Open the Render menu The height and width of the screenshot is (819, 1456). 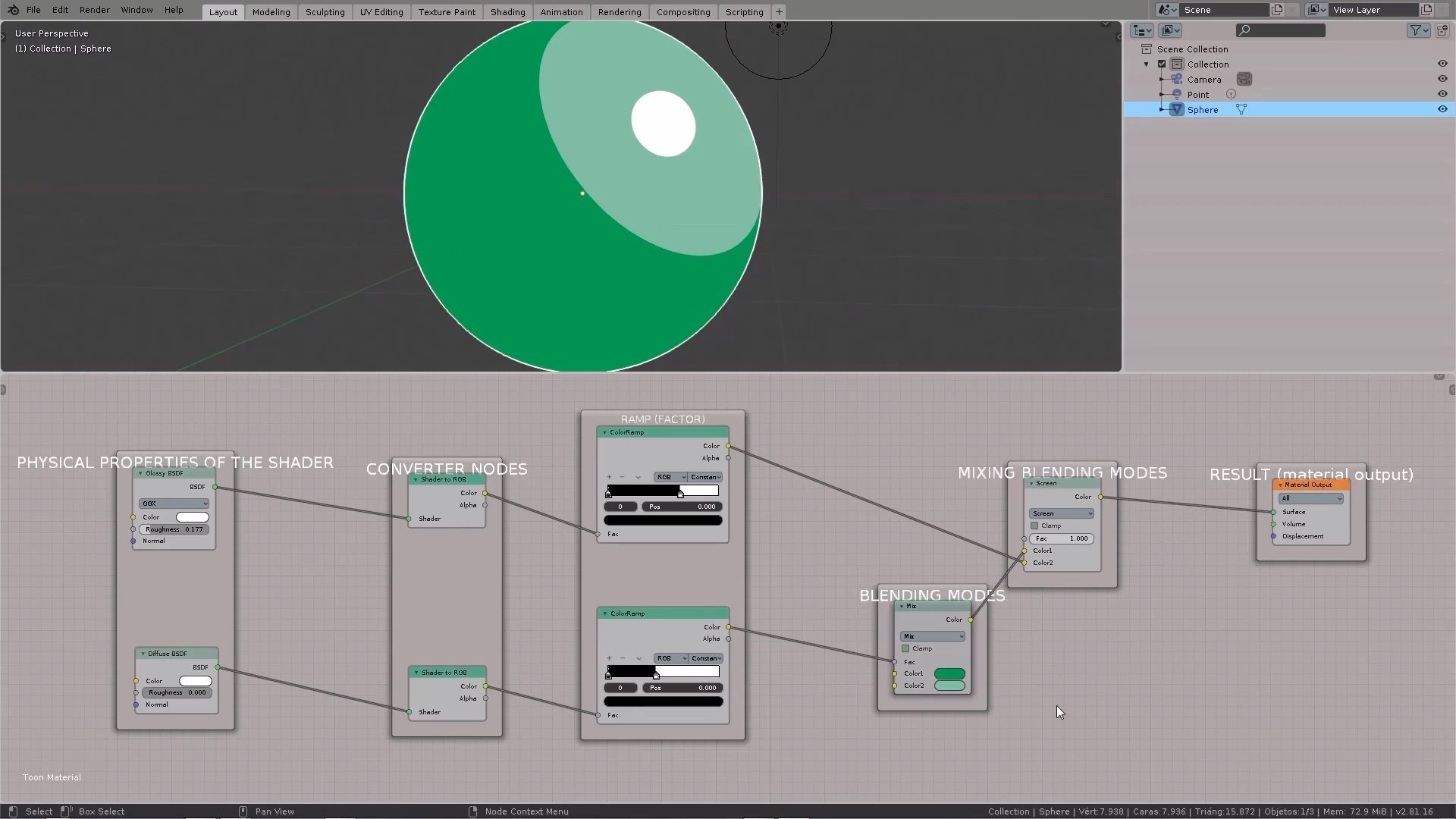click(94, 10)
